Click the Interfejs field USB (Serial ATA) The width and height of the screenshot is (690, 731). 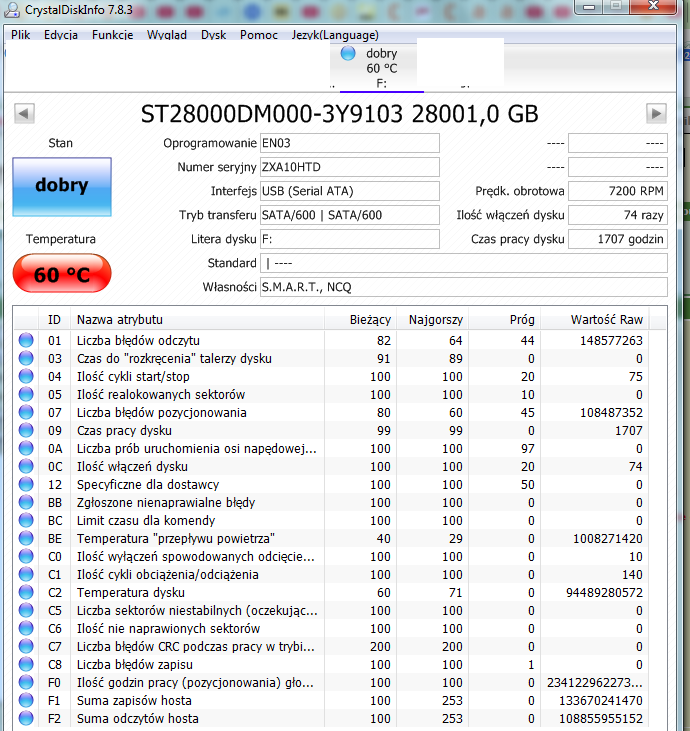click(350, 191)
